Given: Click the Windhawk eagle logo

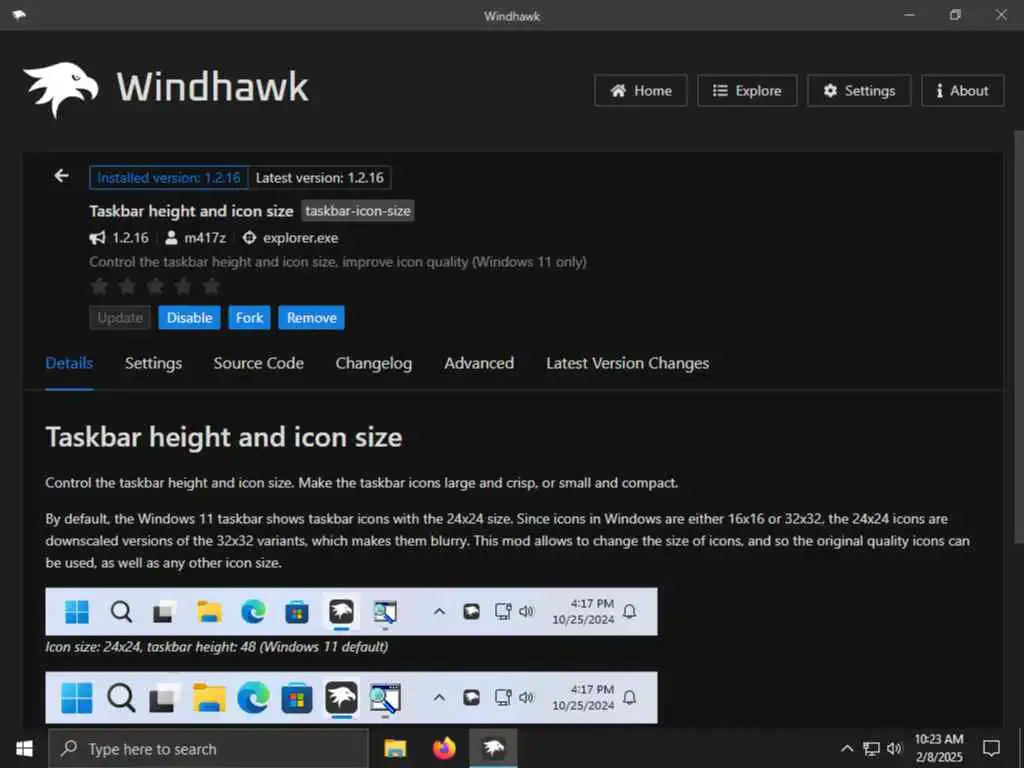Looking at the screenshot, I should click(61, 89).
